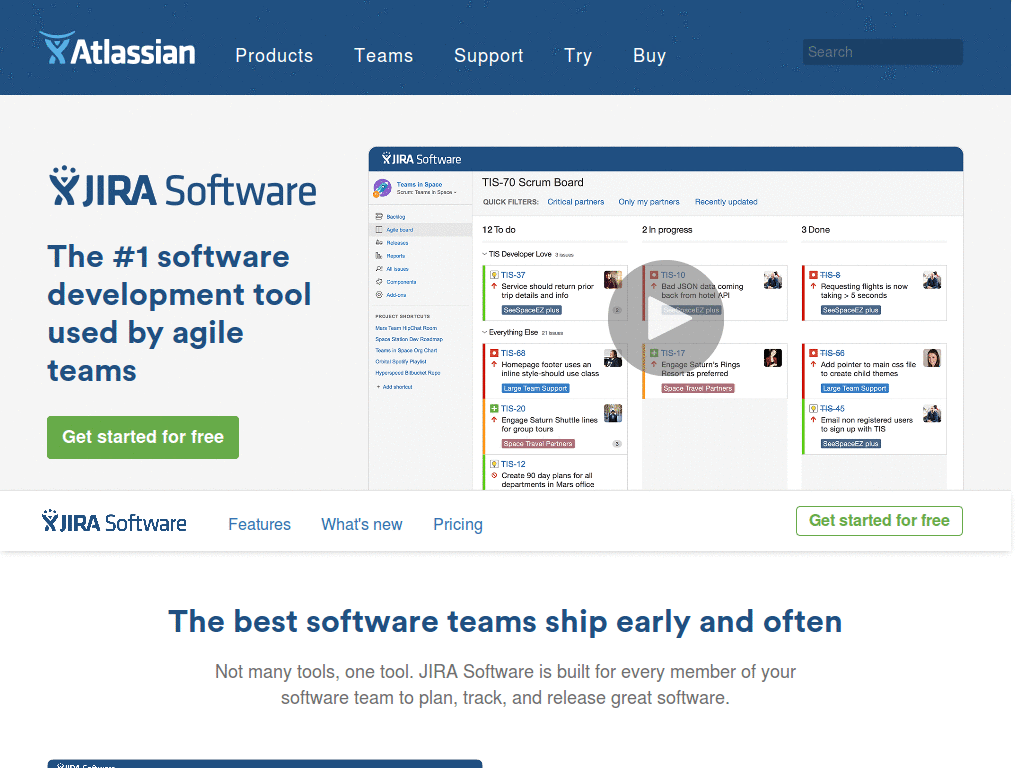Viewport: 1024px width, 768px height.
Task: Open the What's new link
Action: coord(362,524)
